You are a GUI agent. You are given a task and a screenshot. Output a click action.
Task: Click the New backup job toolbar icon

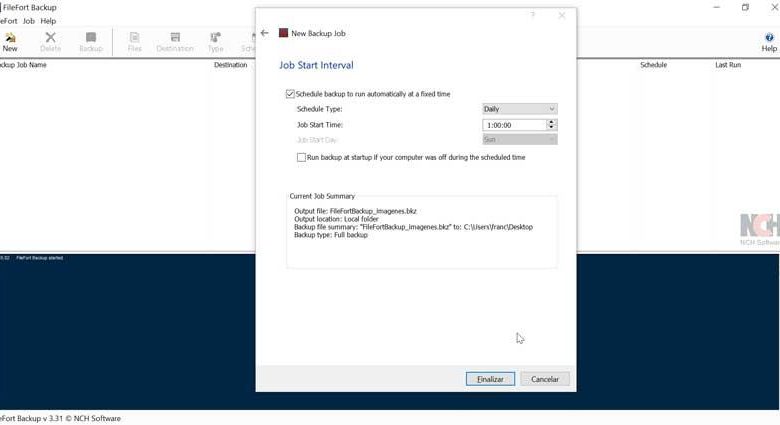click(x=10, y=42)
